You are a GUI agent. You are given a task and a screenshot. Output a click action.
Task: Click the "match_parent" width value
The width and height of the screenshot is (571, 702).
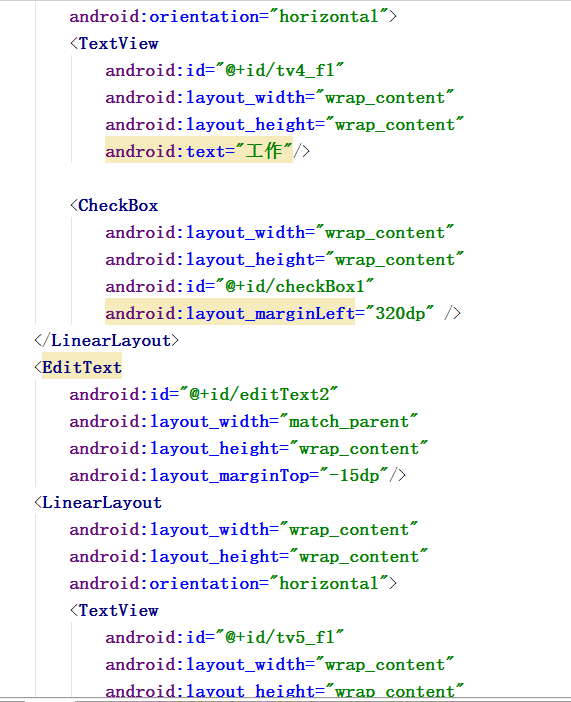pos(348,422)
